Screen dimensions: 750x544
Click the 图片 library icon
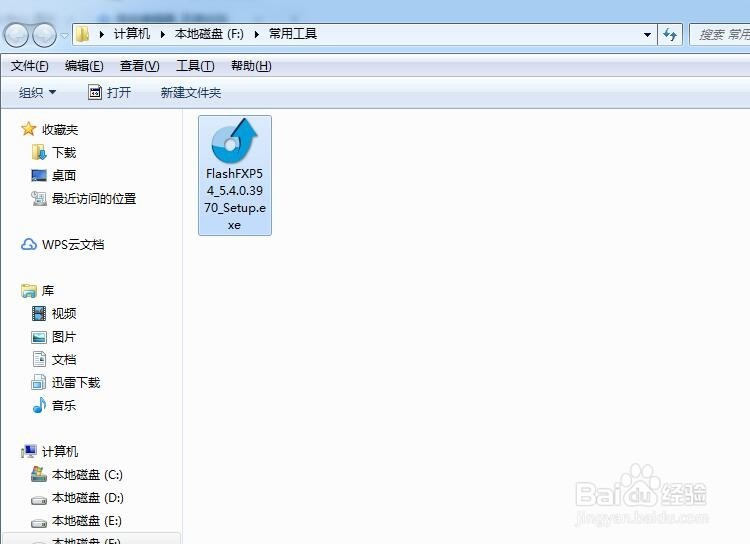[x=39, y=337]
